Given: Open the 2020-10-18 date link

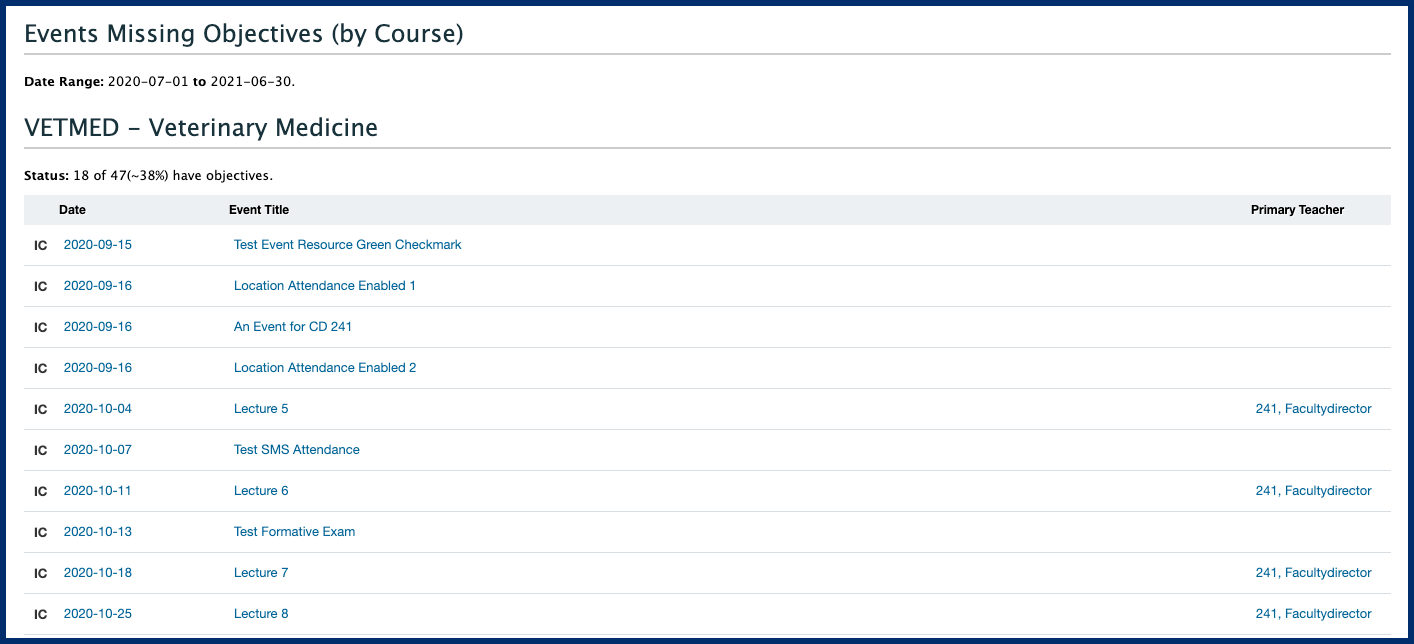Looking at the screenshot, I should (x=97, y=573).
